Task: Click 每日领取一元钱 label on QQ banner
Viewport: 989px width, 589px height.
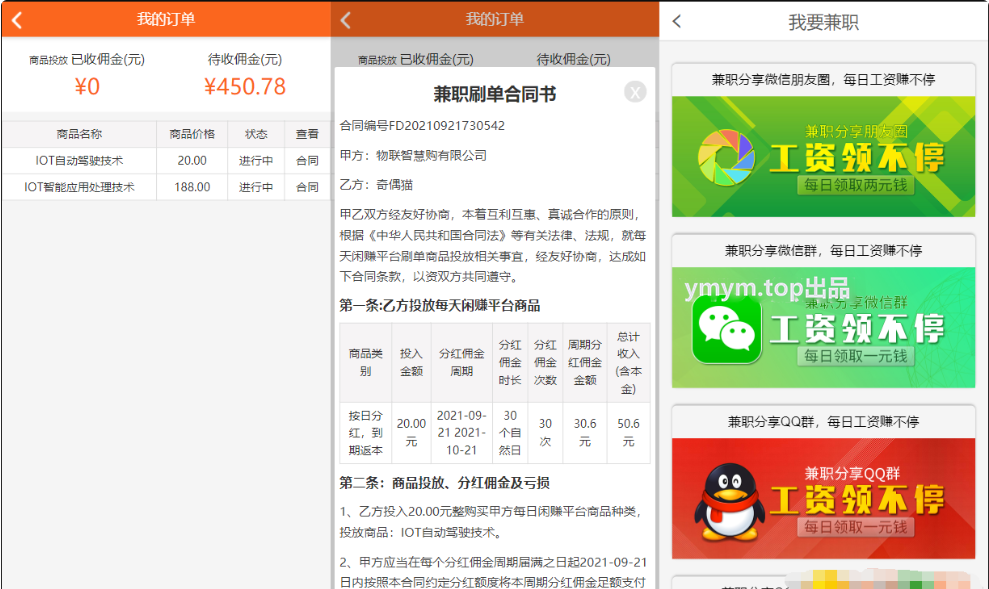Action: [x=855, y=527]
